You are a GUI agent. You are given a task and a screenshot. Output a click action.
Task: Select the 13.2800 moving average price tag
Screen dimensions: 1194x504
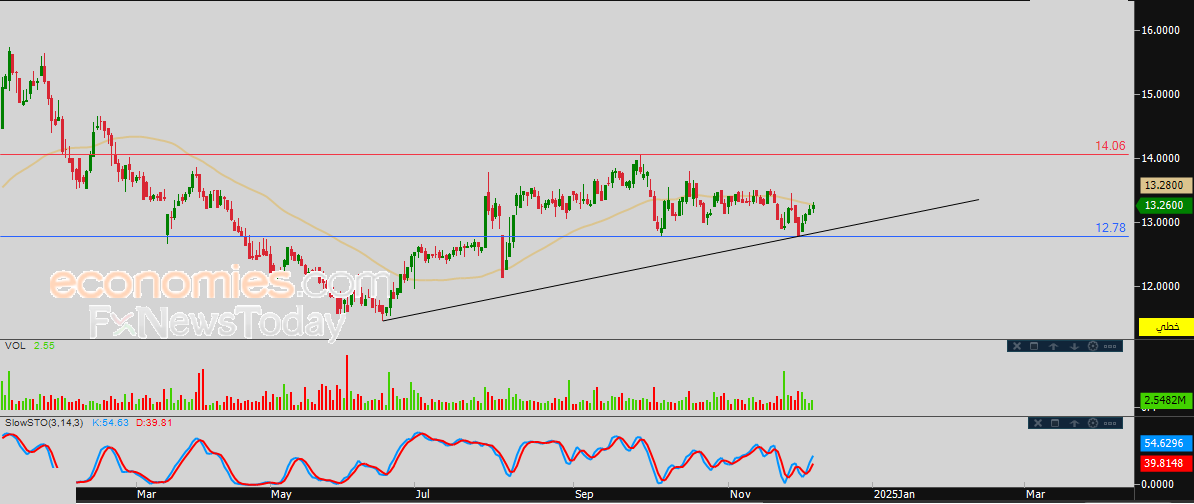(x=1165, y=186)
